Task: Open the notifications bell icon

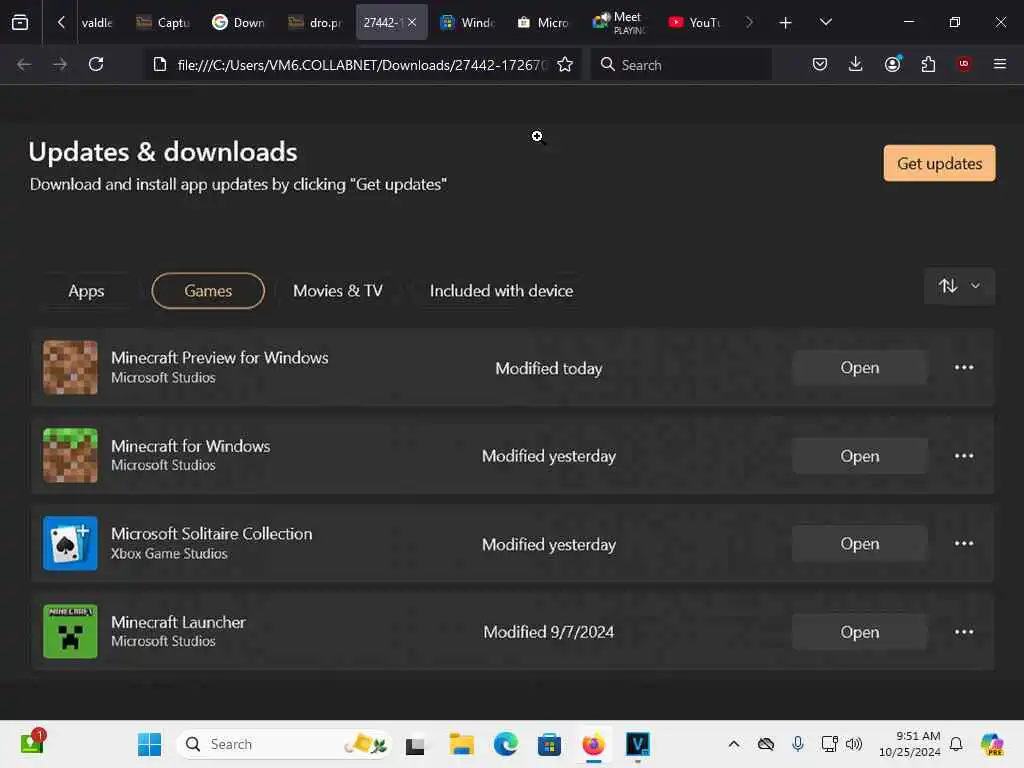Action: click(956, 744)
